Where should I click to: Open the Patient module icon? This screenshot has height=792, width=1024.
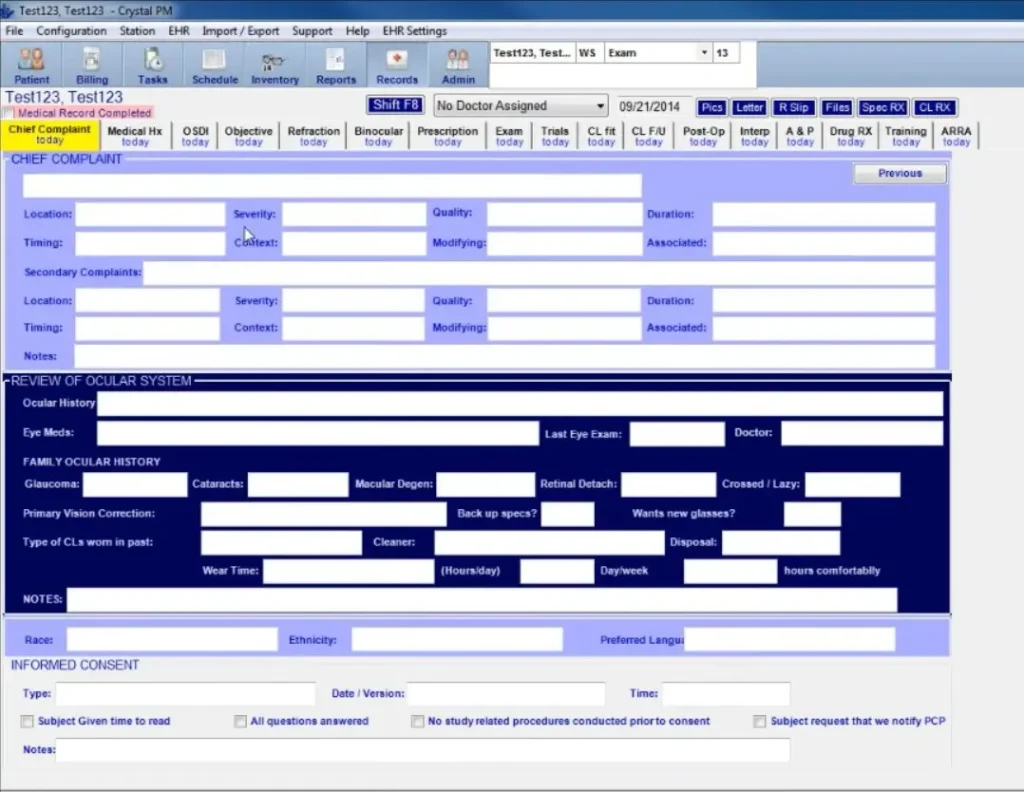click(30, 64)
